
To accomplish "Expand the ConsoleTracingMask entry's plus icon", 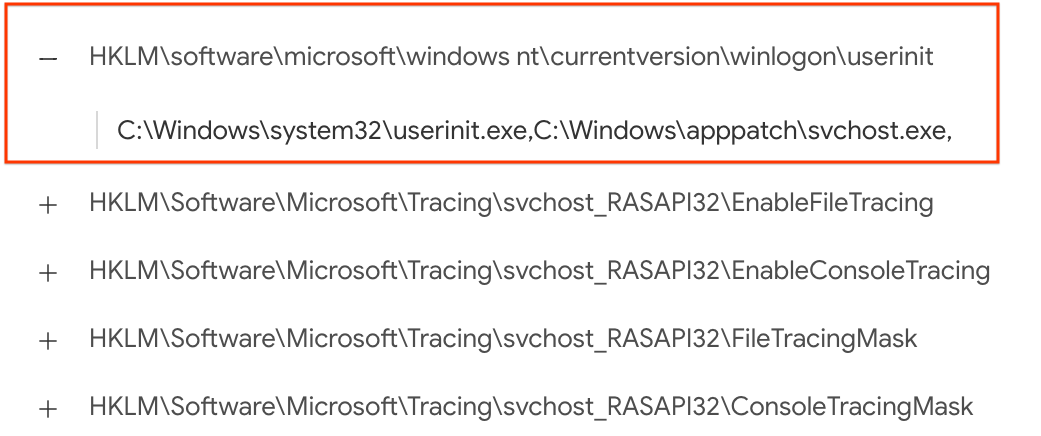I will pyautogui.click(x=48, y=409).
